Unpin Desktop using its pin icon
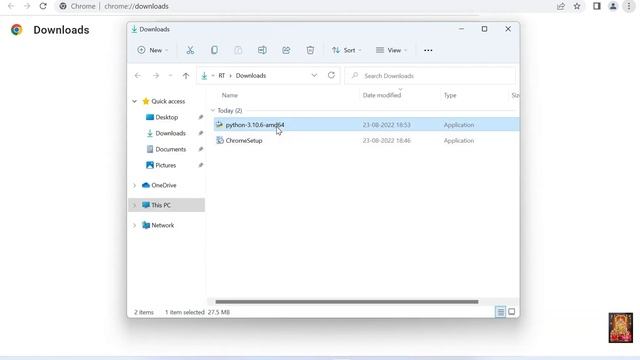 pos(200,117)
